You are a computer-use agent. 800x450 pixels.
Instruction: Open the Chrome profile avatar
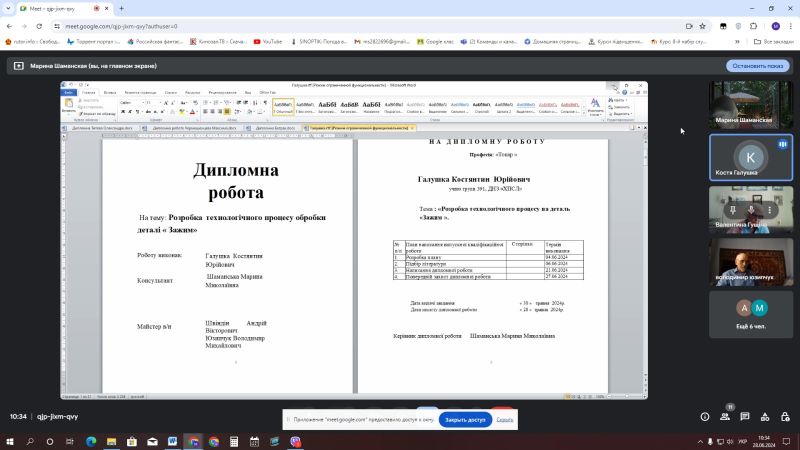(776, 26)
